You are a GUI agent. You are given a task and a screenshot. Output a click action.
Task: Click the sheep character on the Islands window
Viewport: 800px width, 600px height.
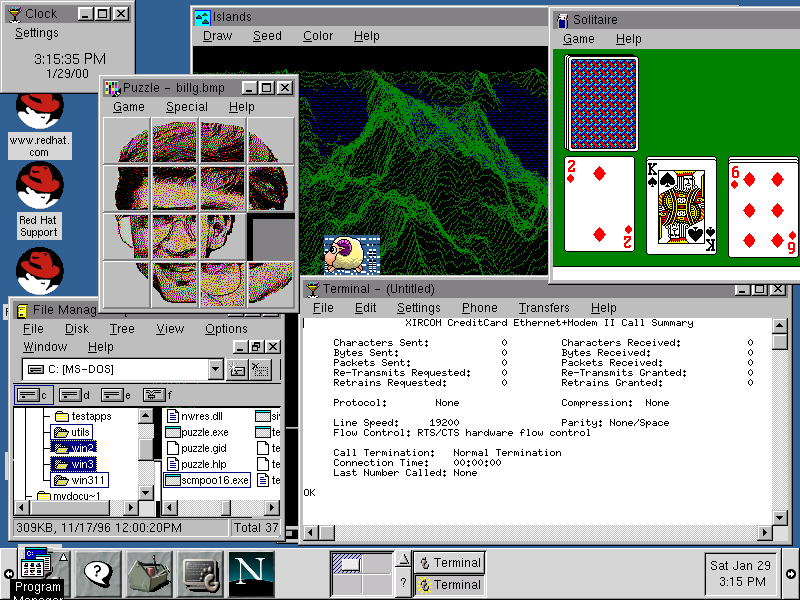tap(345, 255)
